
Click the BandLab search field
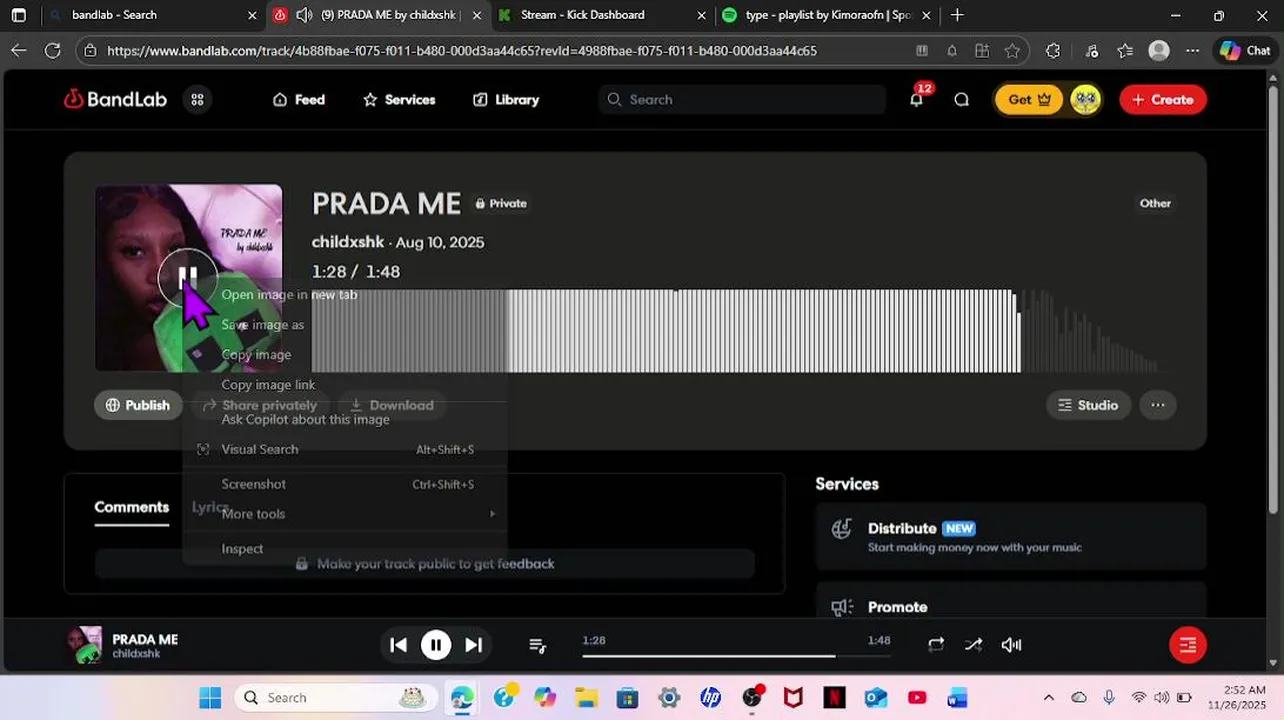[742, 99]
